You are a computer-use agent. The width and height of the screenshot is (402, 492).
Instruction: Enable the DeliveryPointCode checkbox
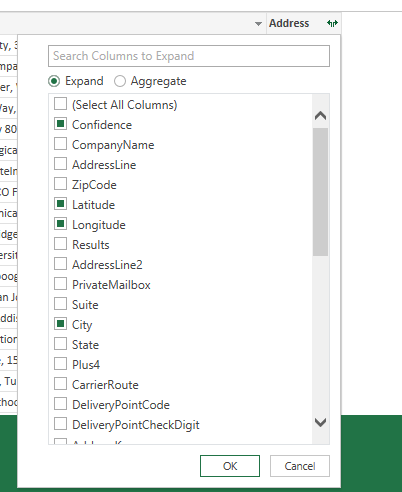[60, 404]
